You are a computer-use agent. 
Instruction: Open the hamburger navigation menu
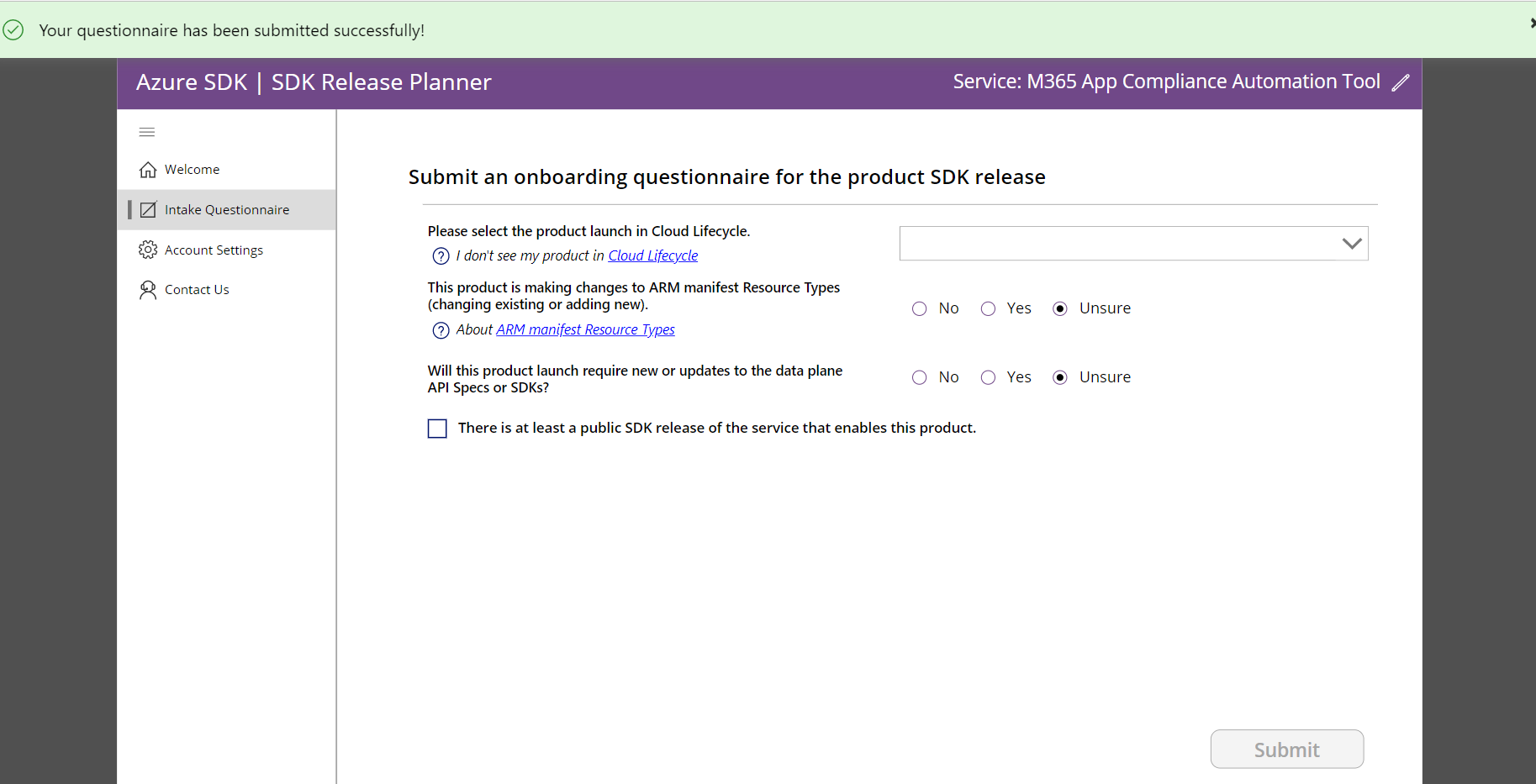(146, 132)
